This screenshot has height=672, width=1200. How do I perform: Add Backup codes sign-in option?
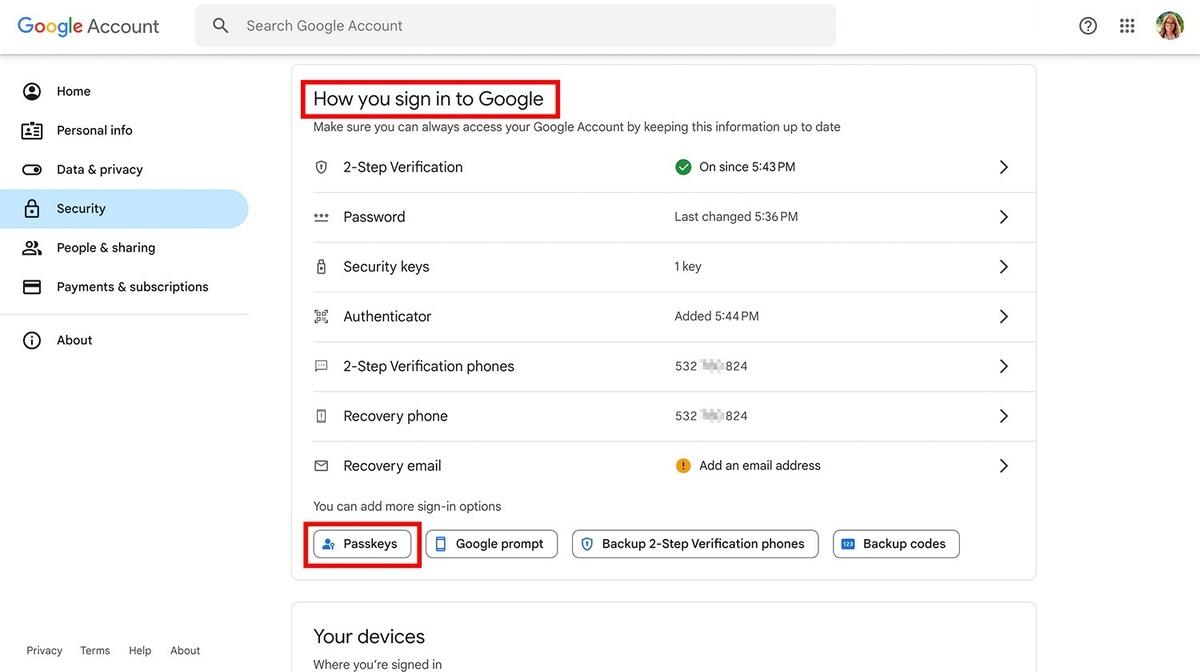895,544
